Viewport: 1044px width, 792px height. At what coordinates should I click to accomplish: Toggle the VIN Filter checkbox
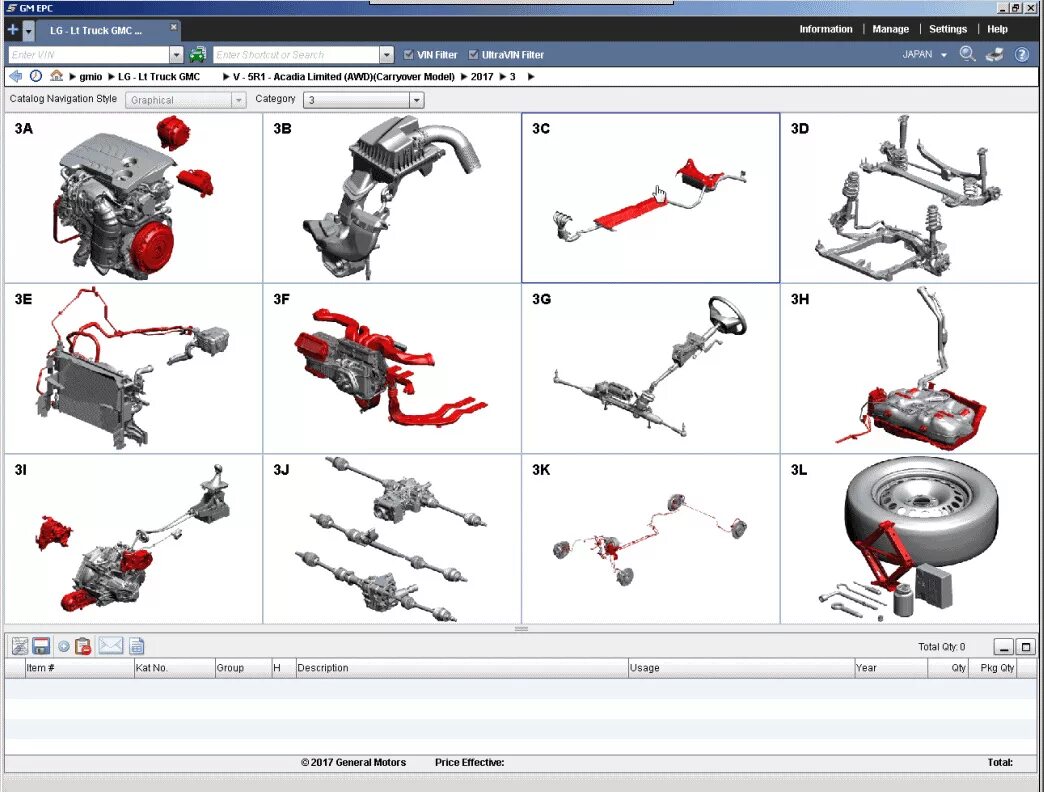pyautogui.click(x=408, y=55)
